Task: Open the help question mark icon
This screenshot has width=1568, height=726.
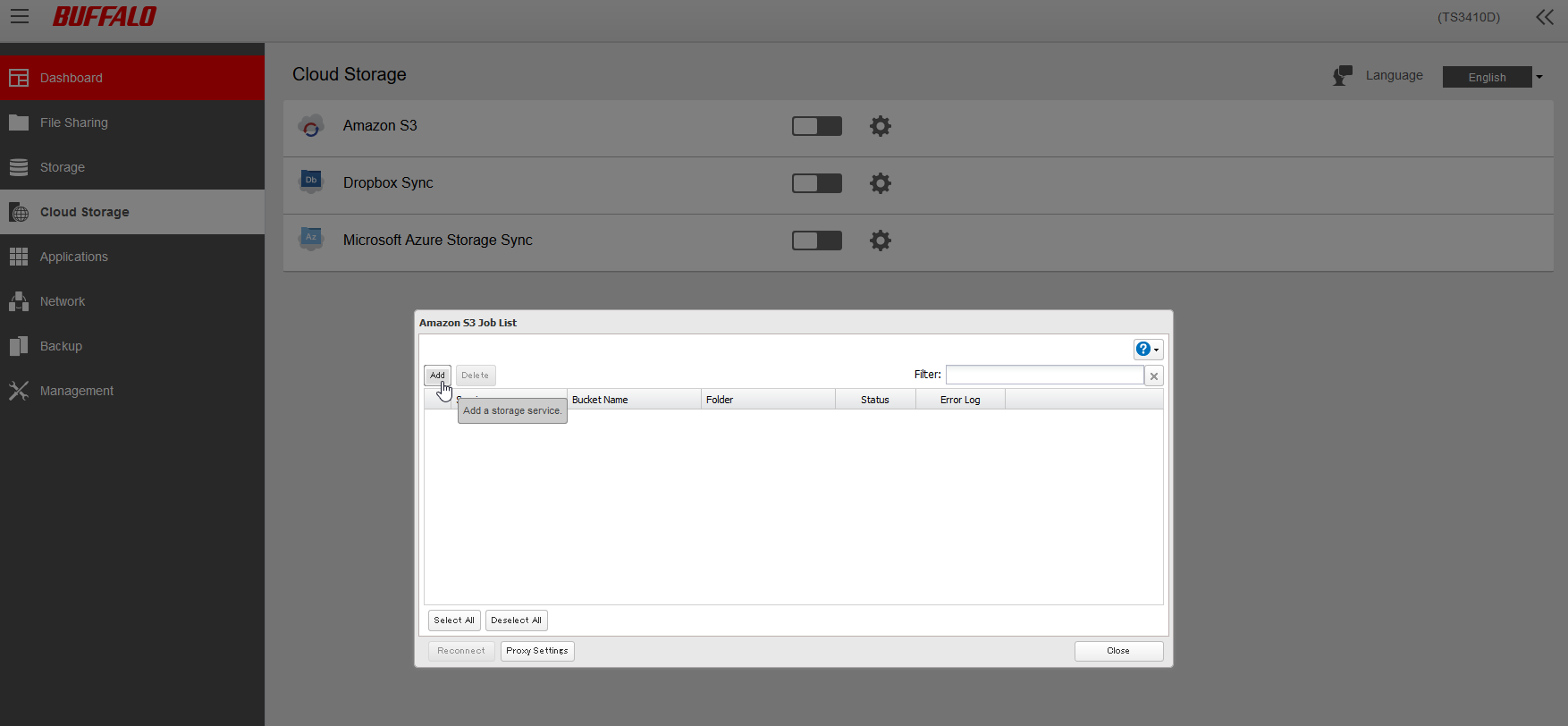Action: click(x=1143, y=350)
